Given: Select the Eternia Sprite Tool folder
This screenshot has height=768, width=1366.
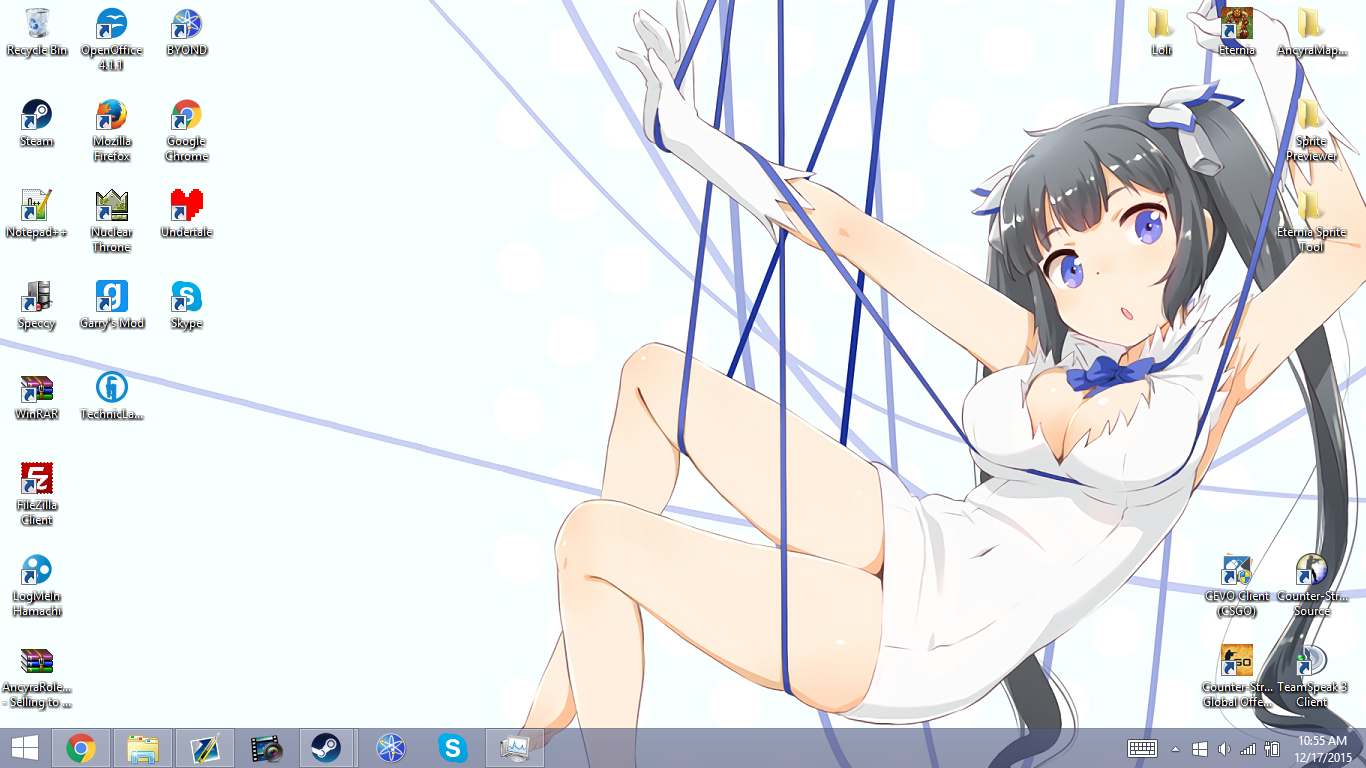Looking at the screenshot, I should 1311,221.
